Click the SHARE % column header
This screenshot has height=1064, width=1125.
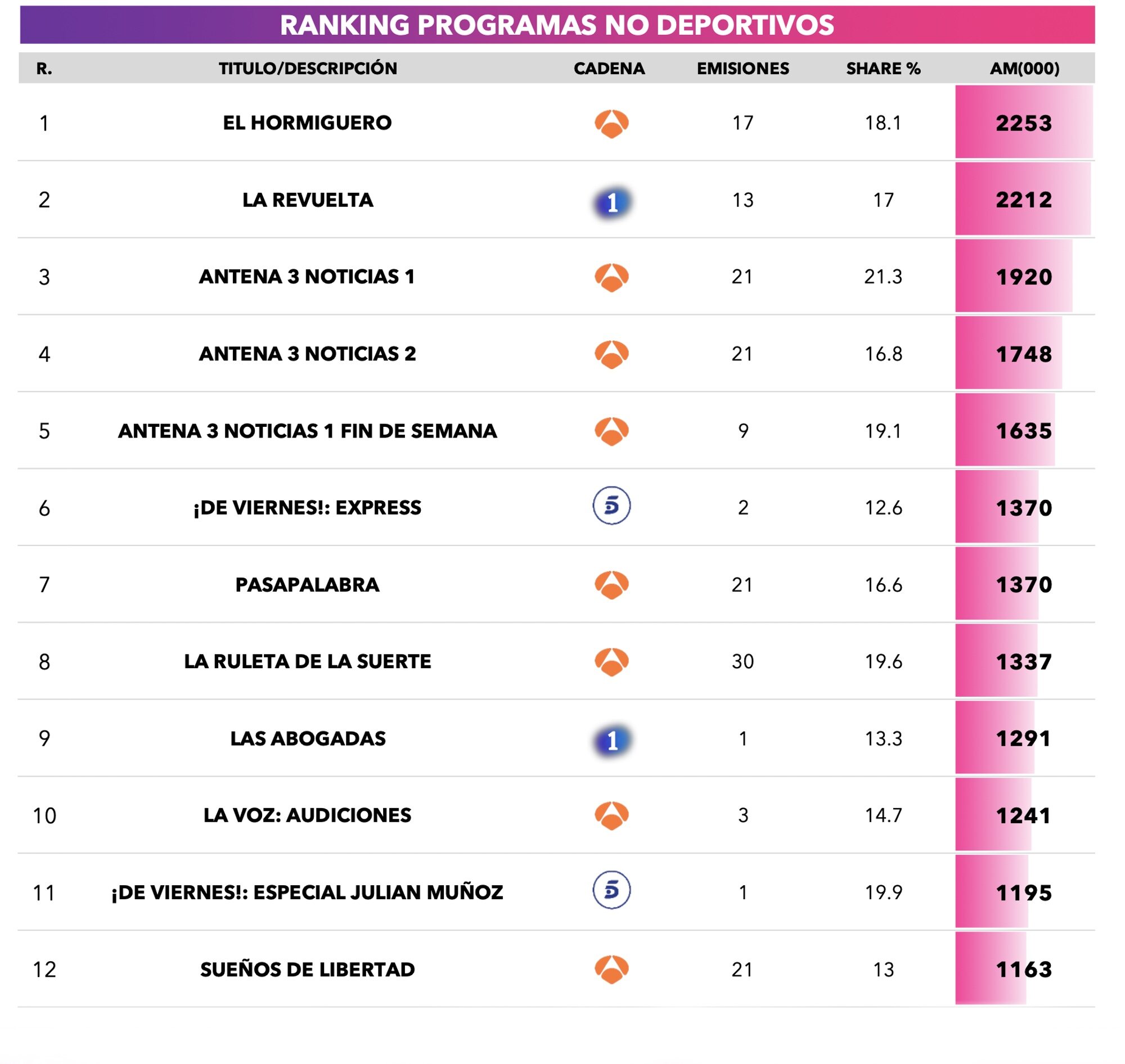pyautogui.click(x=883, y=69)
